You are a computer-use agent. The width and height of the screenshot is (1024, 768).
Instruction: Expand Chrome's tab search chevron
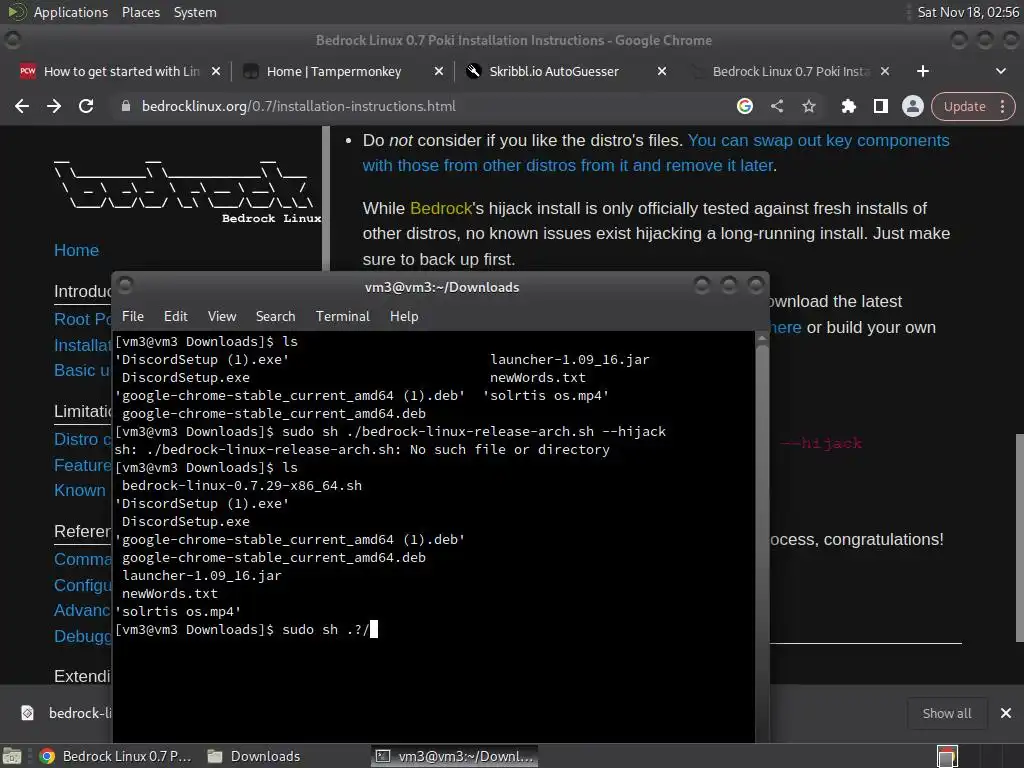pos(1000,71)
